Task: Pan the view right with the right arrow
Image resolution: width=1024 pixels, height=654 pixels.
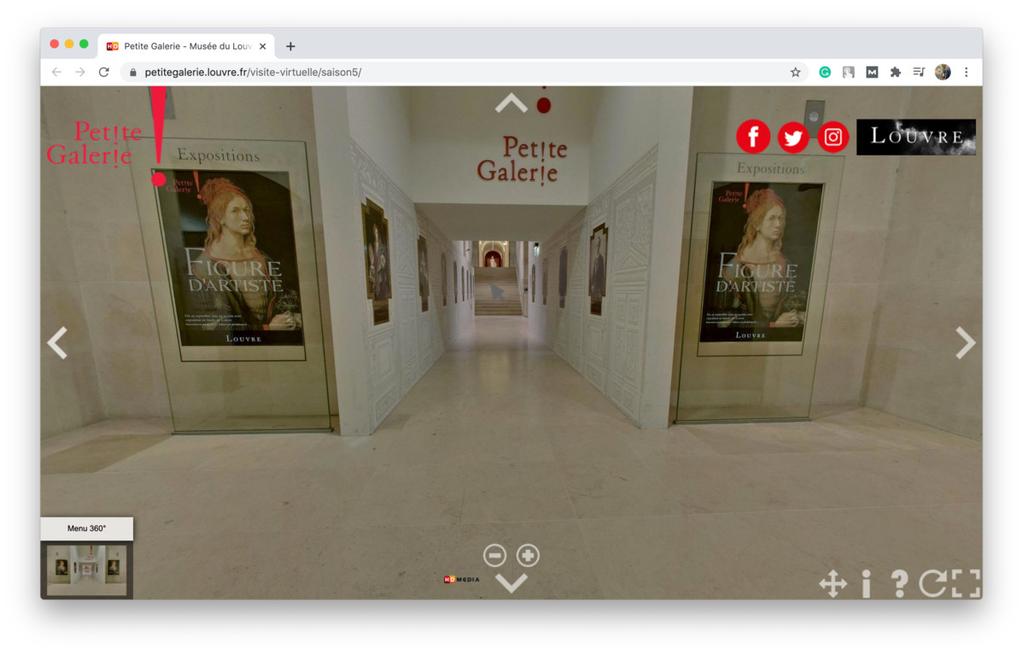Action: tap(965, 343)
